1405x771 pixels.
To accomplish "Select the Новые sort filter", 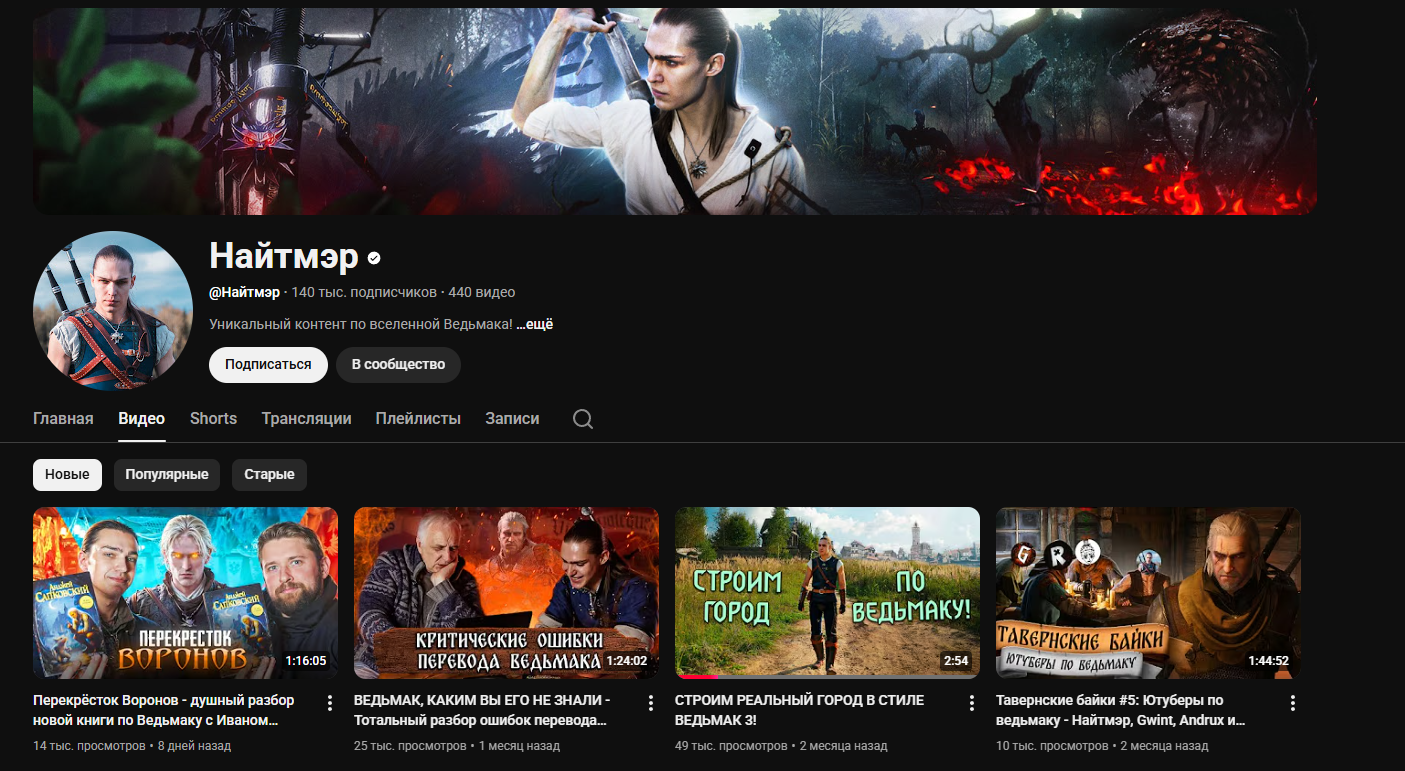I will click(68, 474).
